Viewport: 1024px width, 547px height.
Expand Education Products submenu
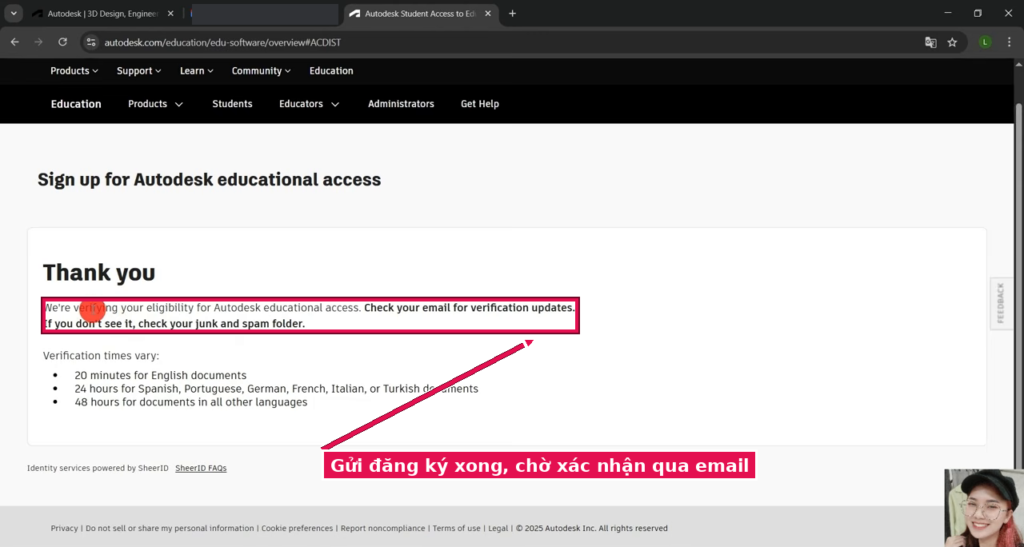coord(155,104)
